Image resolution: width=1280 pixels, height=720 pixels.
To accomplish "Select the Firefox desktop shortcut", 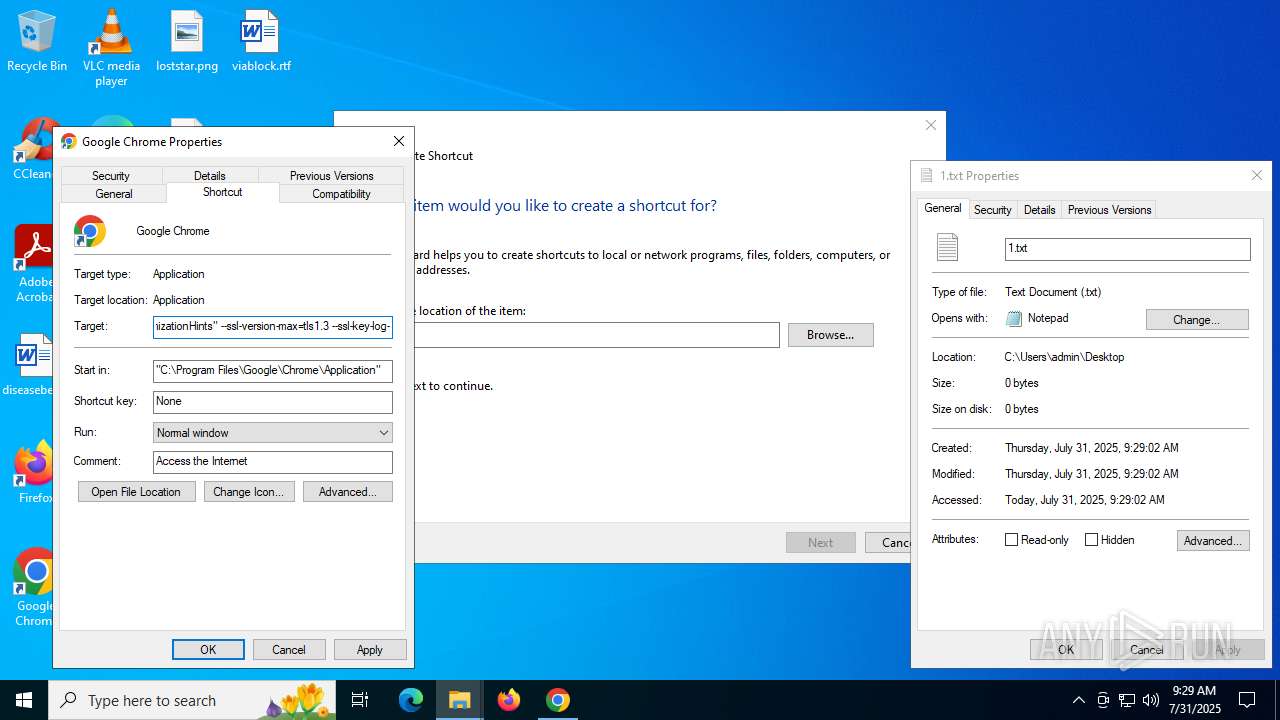I will tap(33, 472).
